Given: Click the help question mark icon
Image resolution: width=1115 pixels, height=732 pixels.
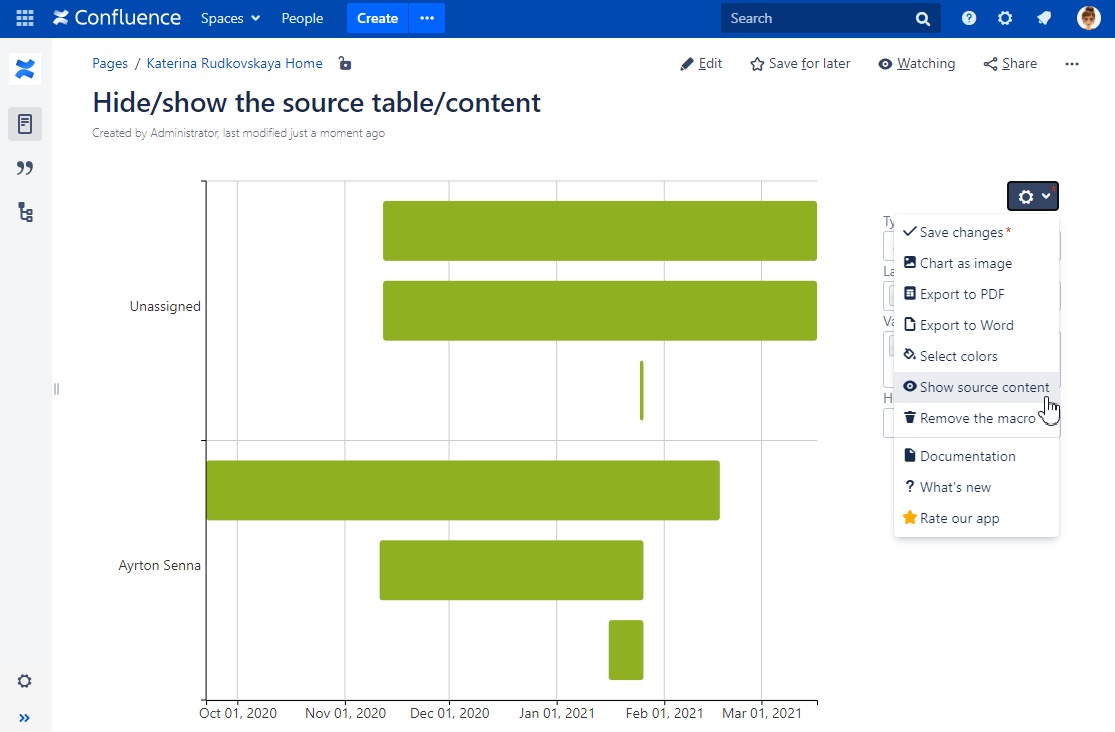Looking at the screenshot, I should coord(968,17).
